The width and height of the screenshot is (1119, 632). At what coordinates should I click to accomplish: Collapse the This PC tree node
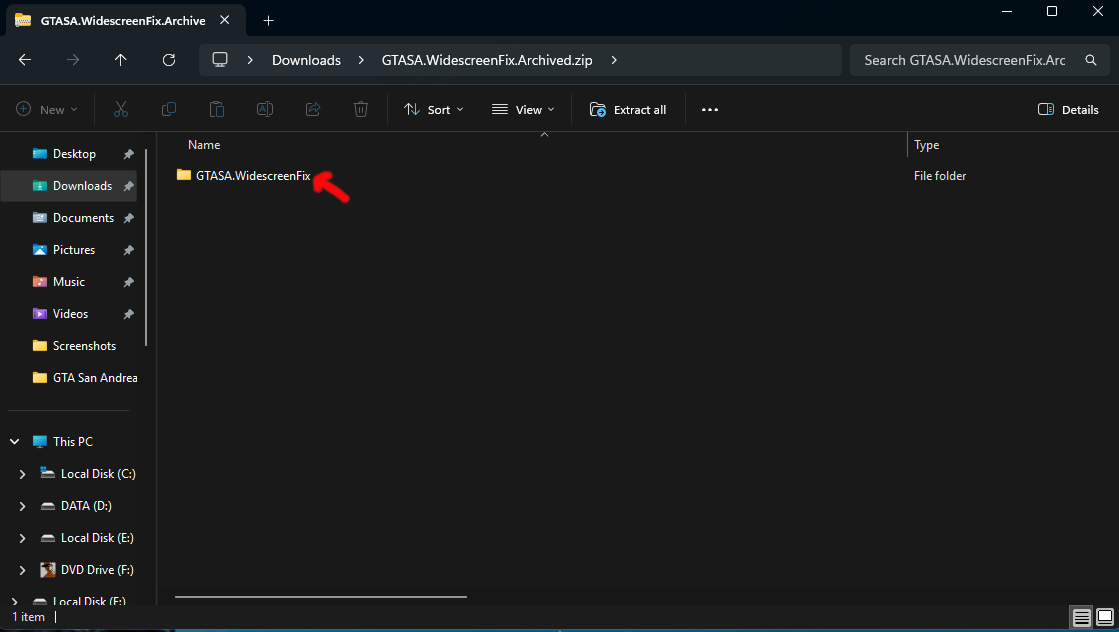coord(14,442)
